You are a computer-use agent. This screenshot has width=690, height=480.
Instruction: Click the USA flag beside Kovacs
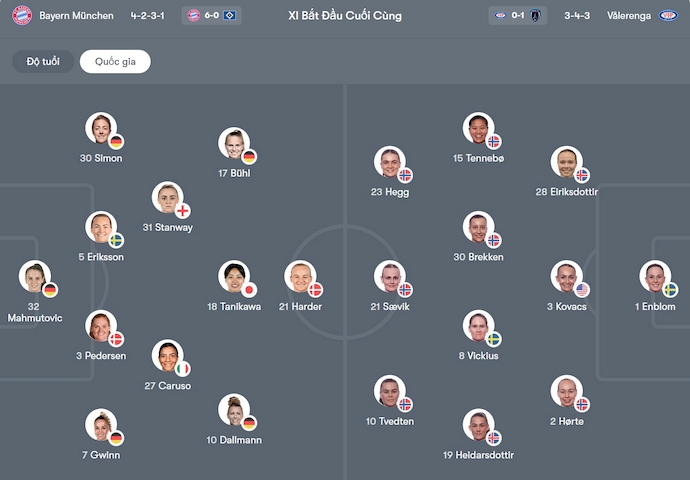(x=582, y=290)
